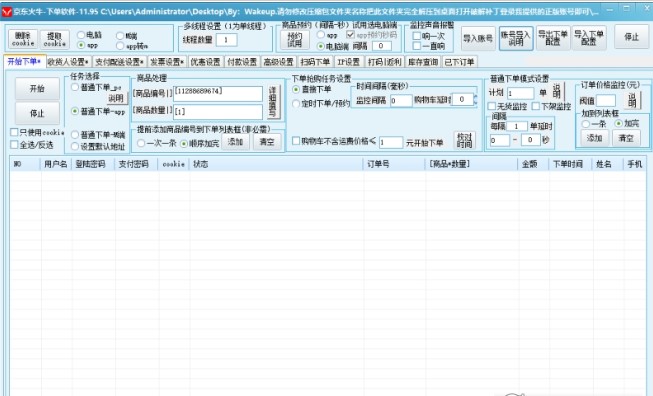The height and width of the screenshot is (396, 653).
Task: Select the 一次一条 radio option
Action: coord(141,143)
